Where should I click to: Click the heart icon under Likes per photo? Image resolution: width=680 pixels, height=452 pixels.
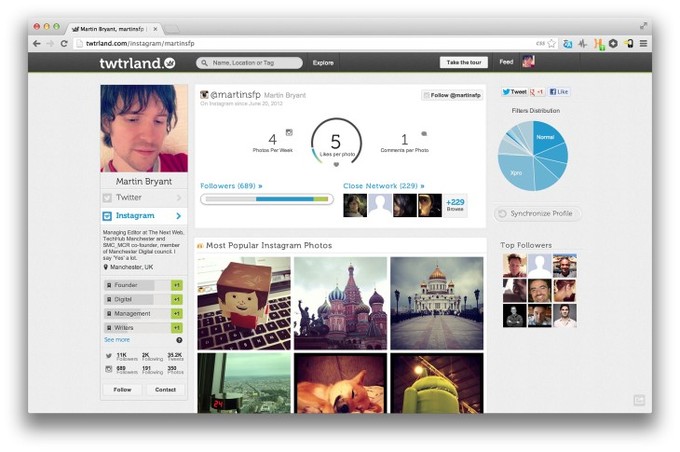(336, 164)
